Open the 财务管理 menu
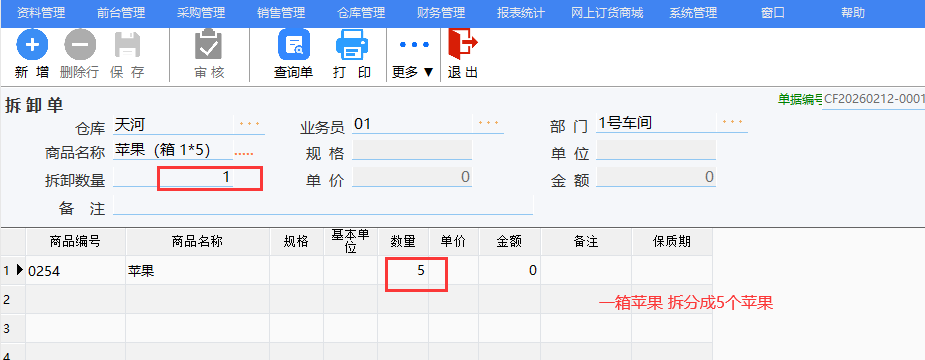 (441, 13)
